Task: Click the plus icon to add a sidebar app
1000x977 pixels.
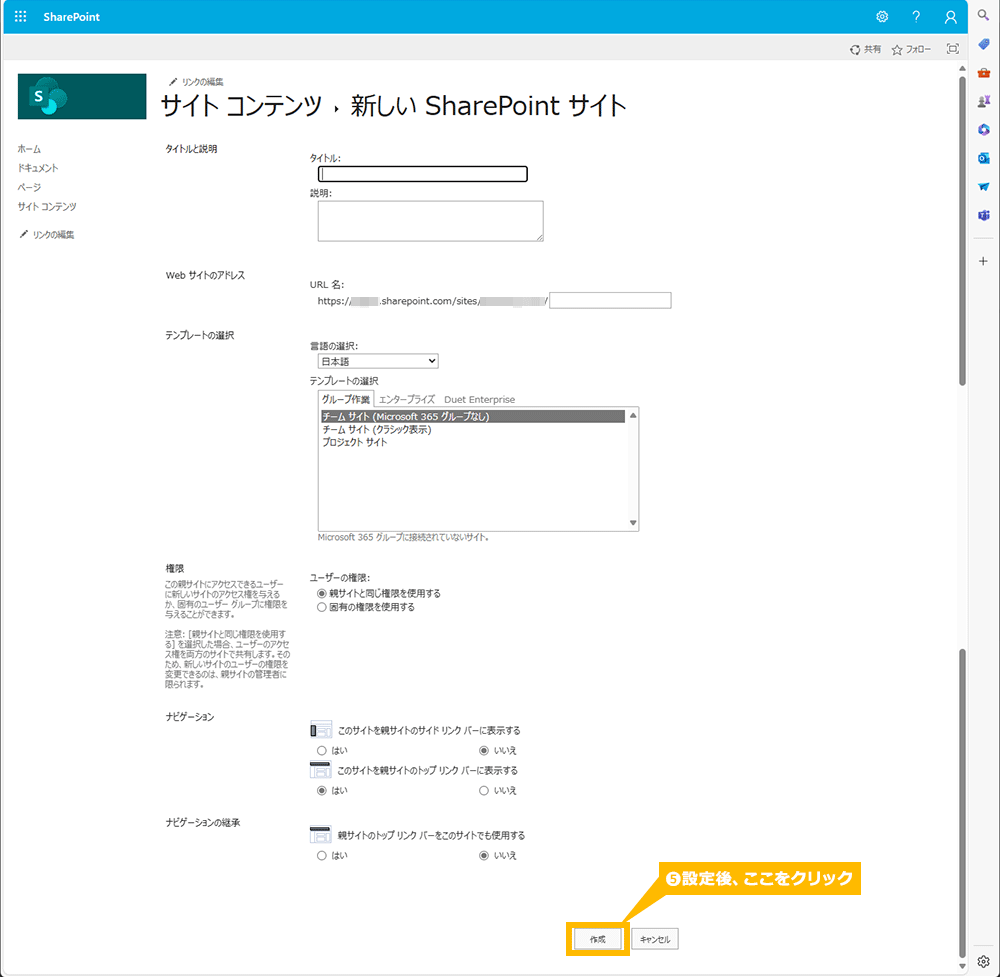Action: 983,261
